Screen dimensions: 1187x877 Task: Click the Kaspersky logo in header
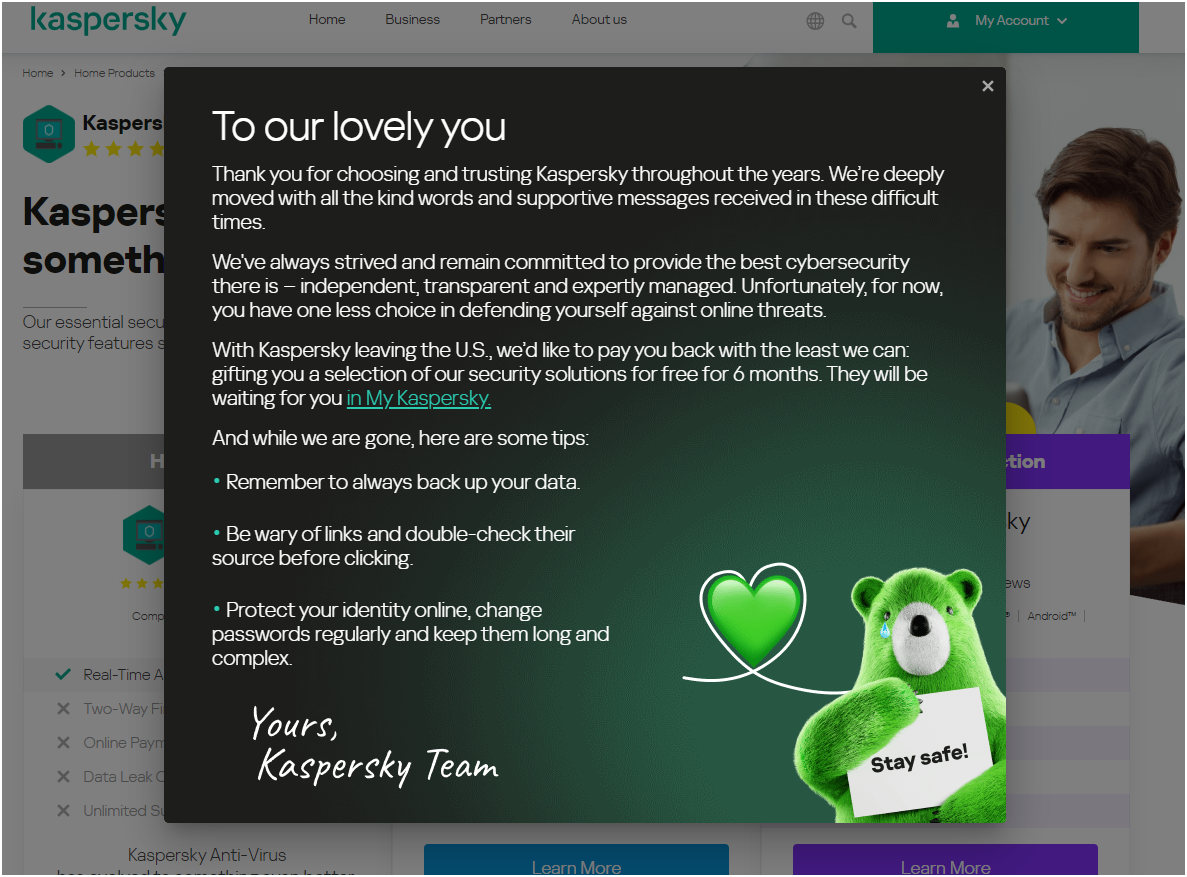(x=108, y=20)
